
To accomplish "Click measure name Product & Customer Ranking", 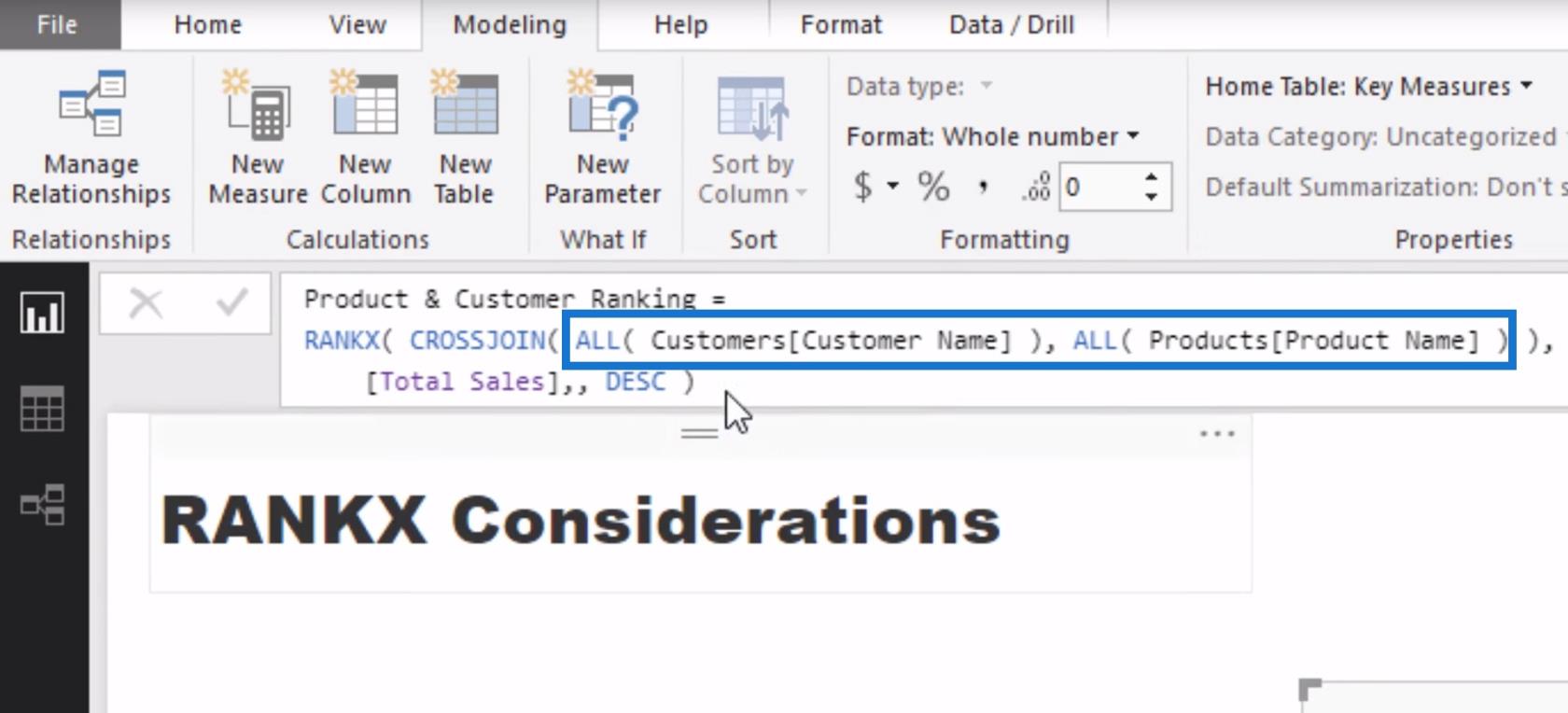I will click(x=499, y=300).
